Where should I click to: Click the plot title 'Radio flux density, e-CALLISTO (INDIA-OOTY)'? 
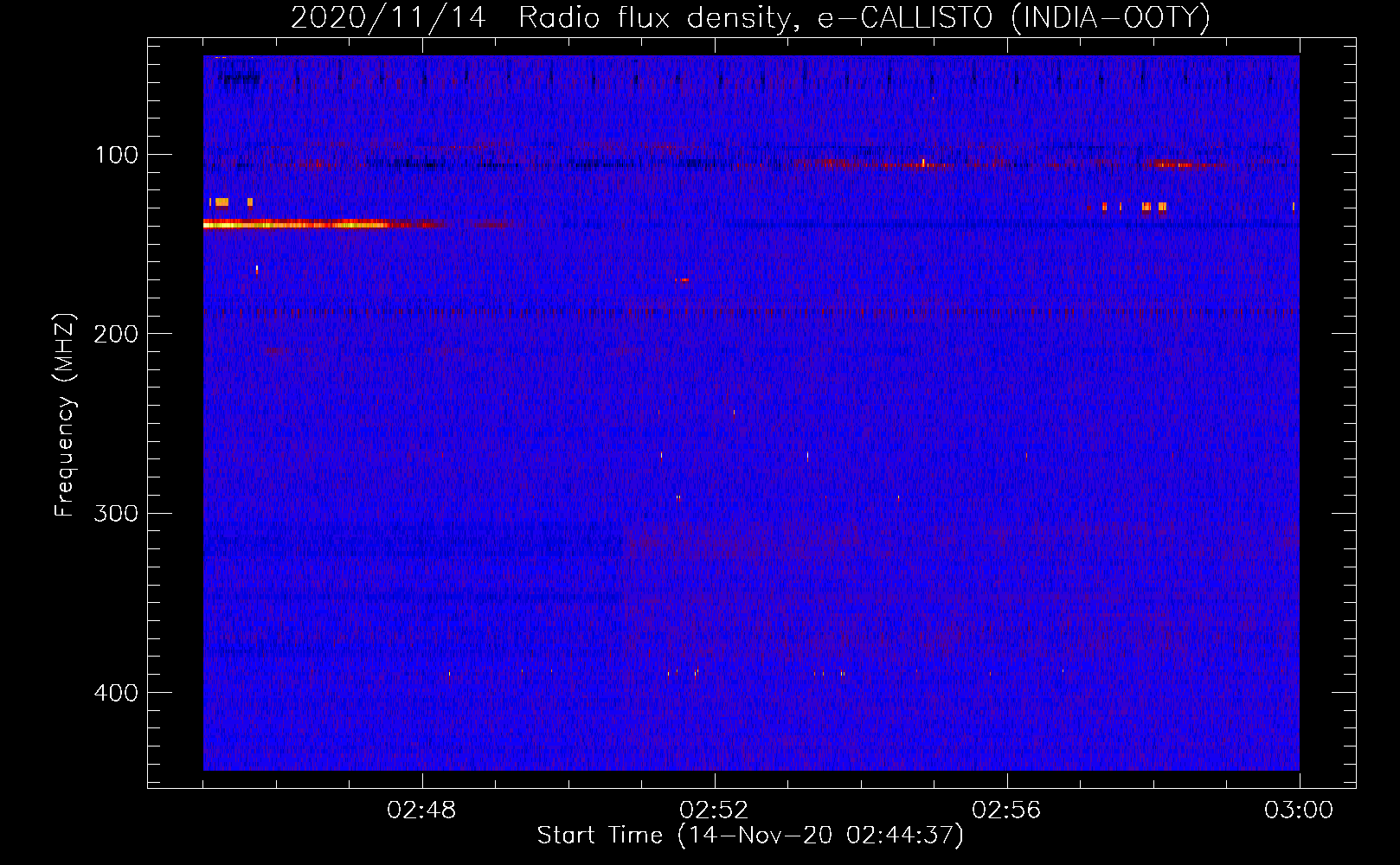point(864,17)
